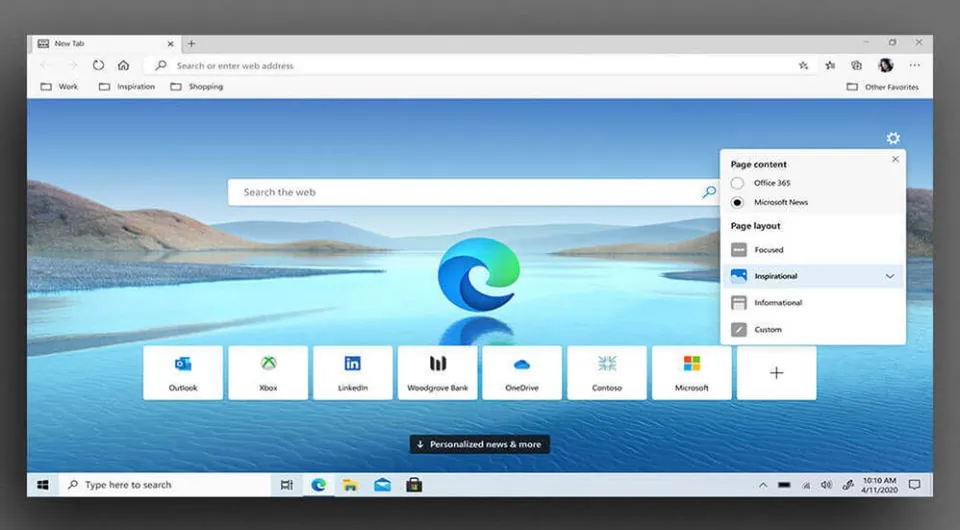Screen dimensions: 960x530
Task: Open the Collections icon
Action: point(857,65)
